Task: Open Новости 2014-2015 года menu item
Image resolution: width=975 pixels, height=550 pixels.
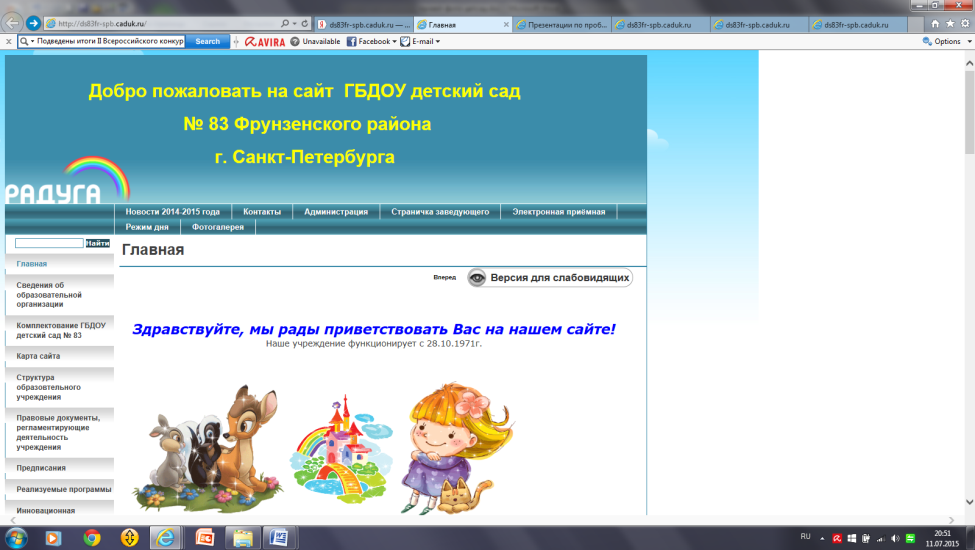Action: point(172,212)
